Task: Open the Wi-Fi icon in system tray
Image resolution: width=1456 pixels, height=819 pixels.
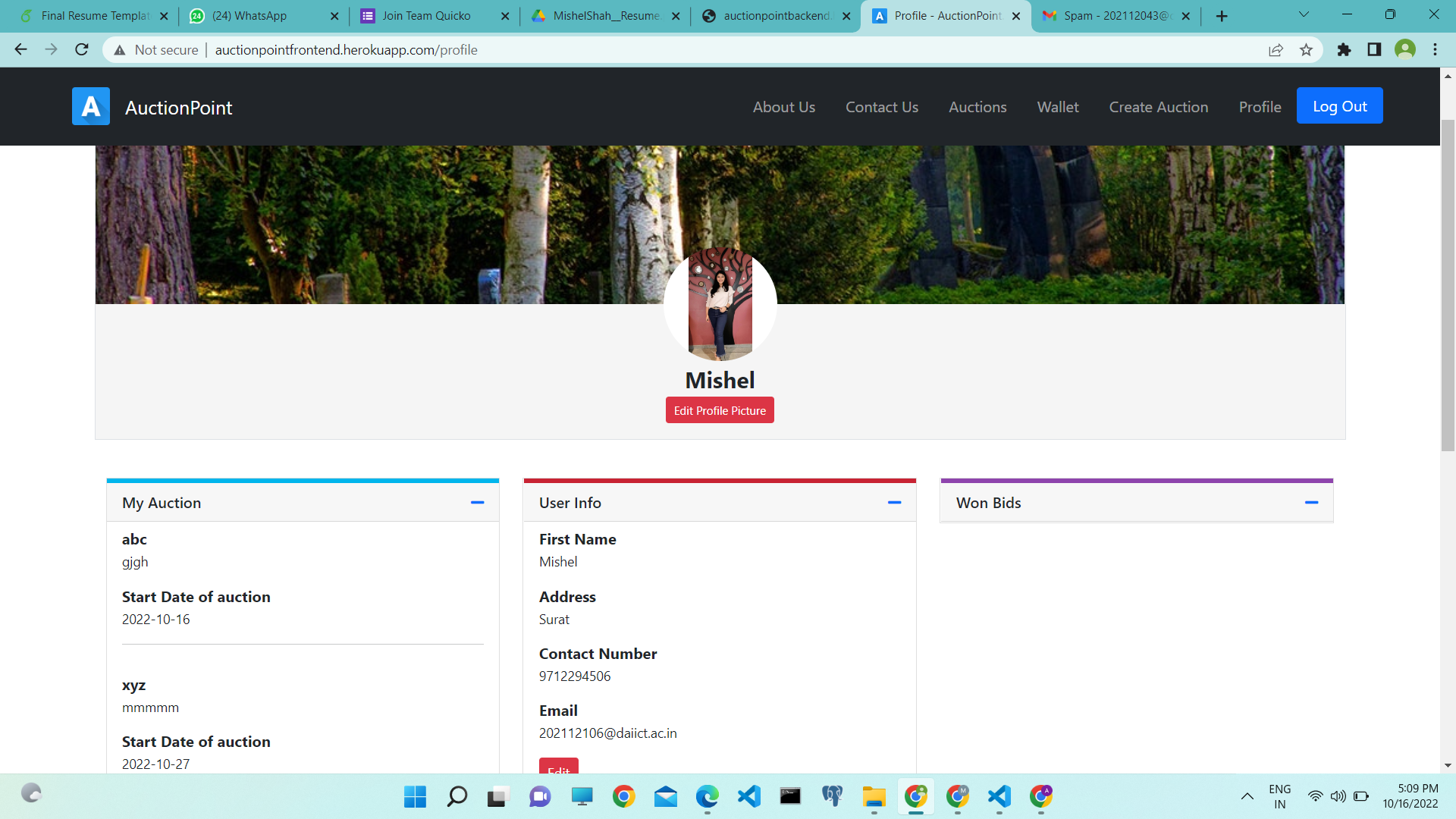Action: (1314, 796)
